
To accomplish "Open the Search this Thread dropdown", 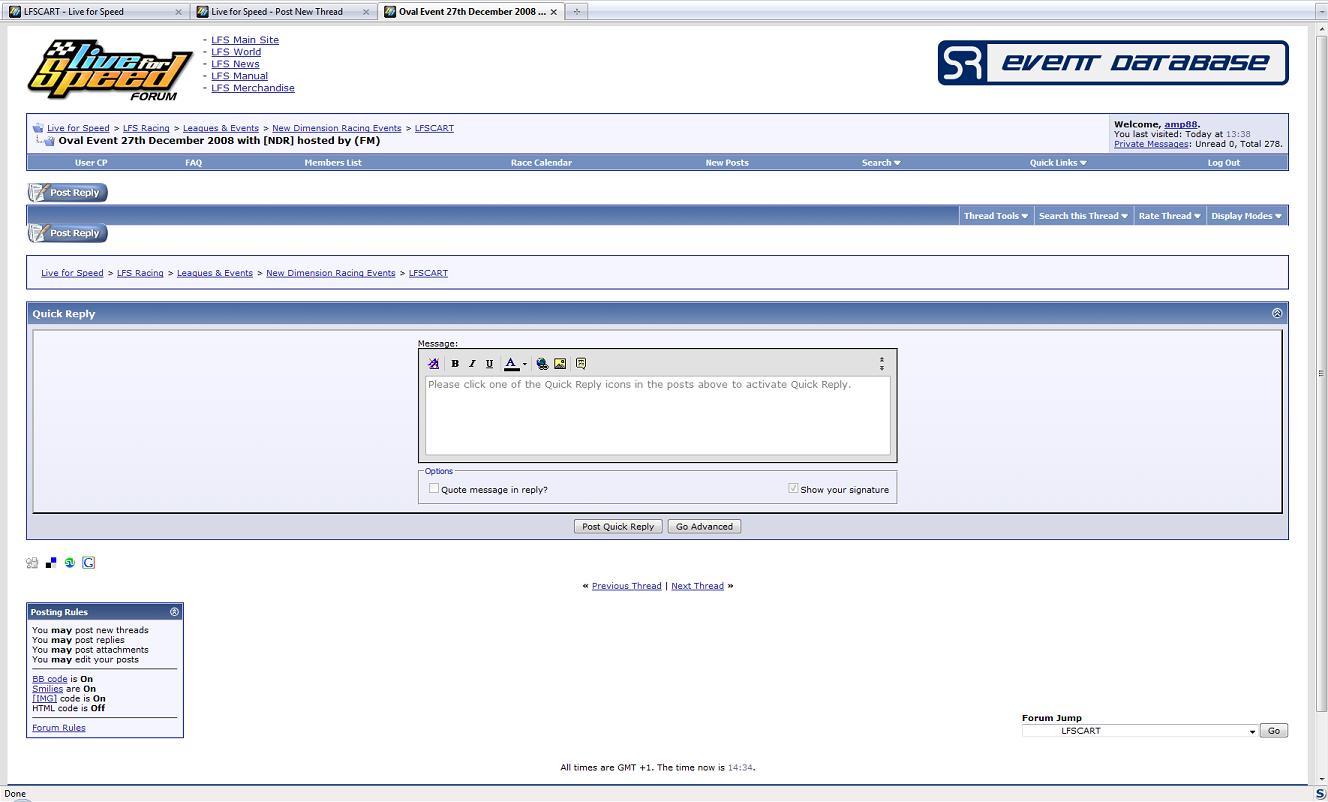I will (1083, 216).
